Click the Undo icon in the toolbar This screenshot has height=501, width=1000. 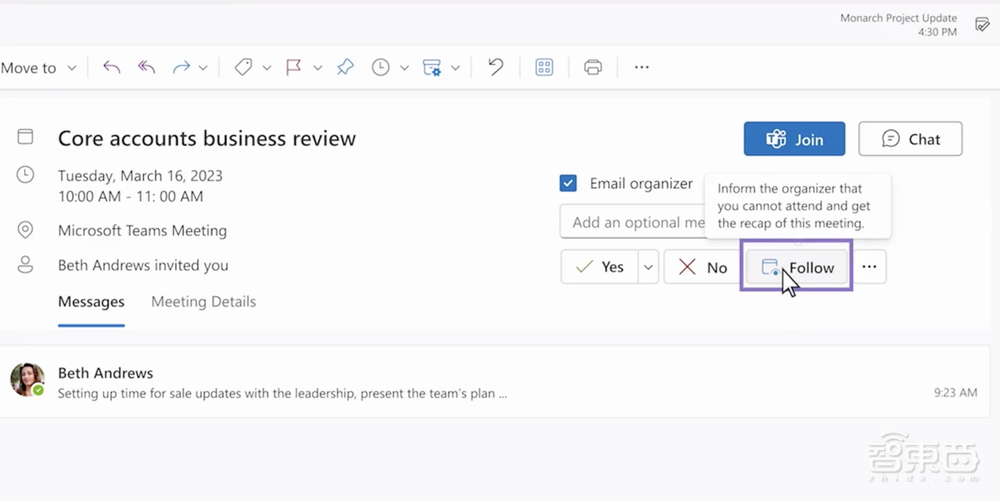click(x=495, y=67)
